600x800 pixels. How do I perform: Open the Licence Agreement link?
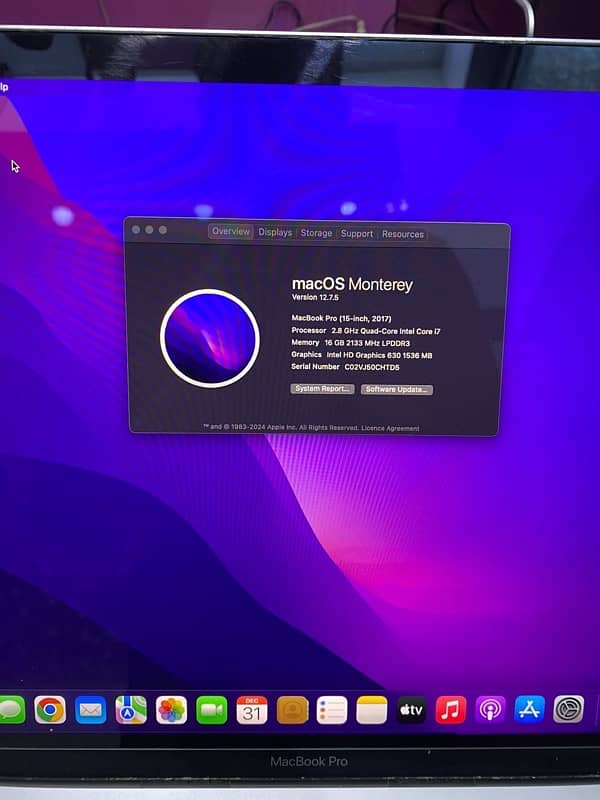coord(390,428)
